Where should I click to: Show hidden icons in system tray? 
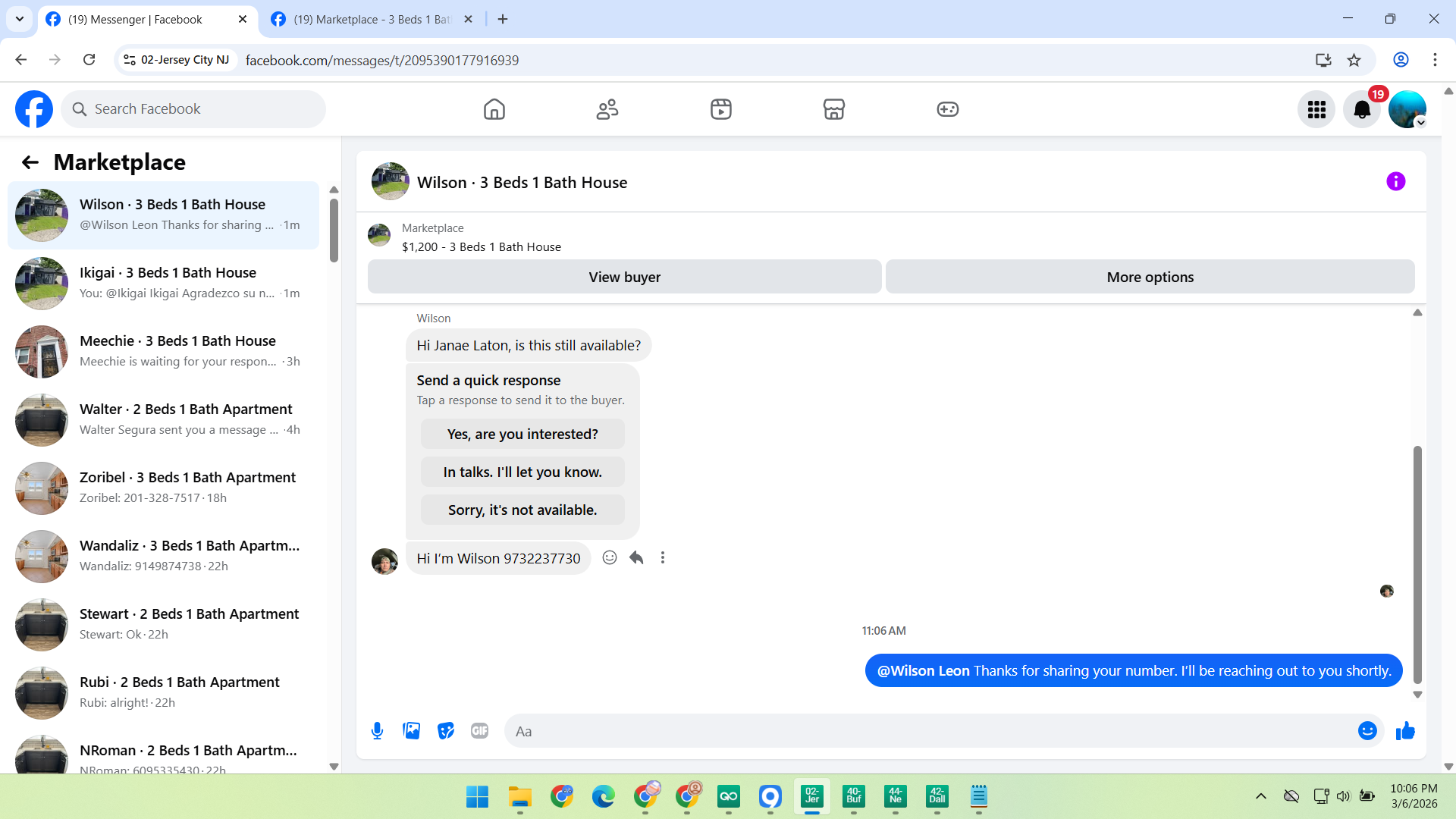1260,796
